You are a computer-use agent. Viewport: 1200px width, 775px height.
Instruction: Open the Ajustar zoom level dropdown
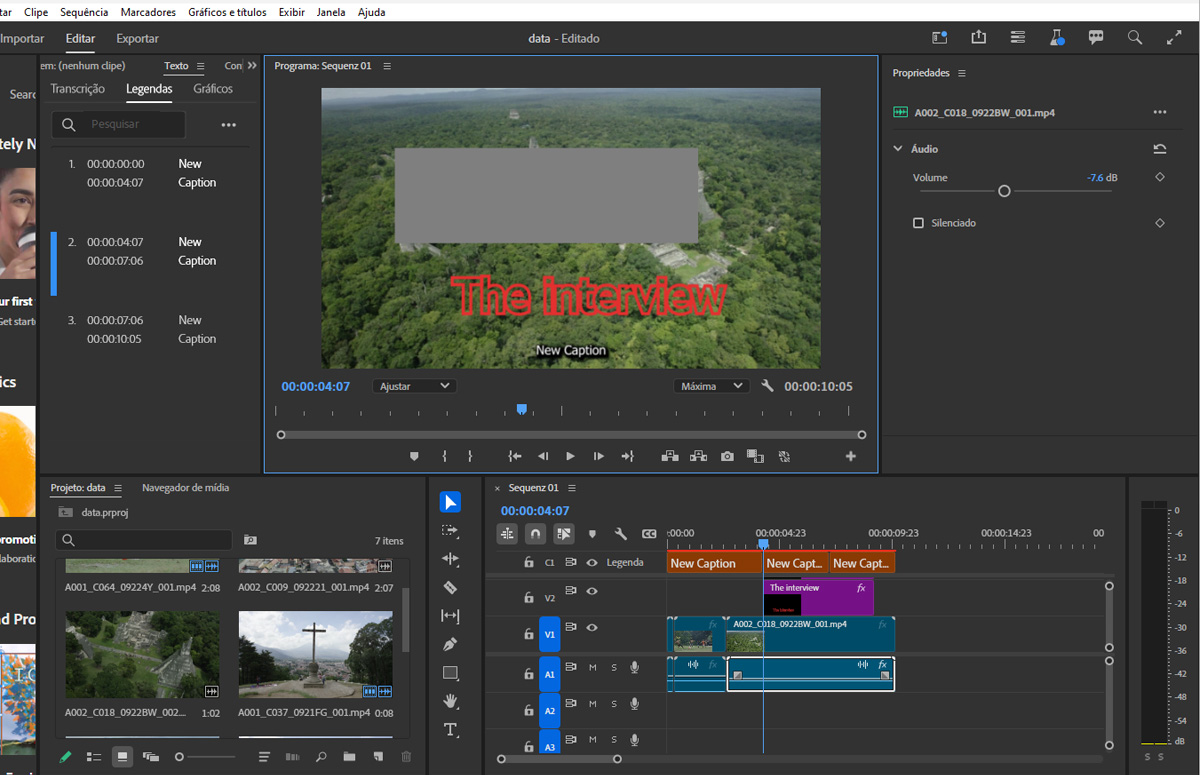pos(414,386)
